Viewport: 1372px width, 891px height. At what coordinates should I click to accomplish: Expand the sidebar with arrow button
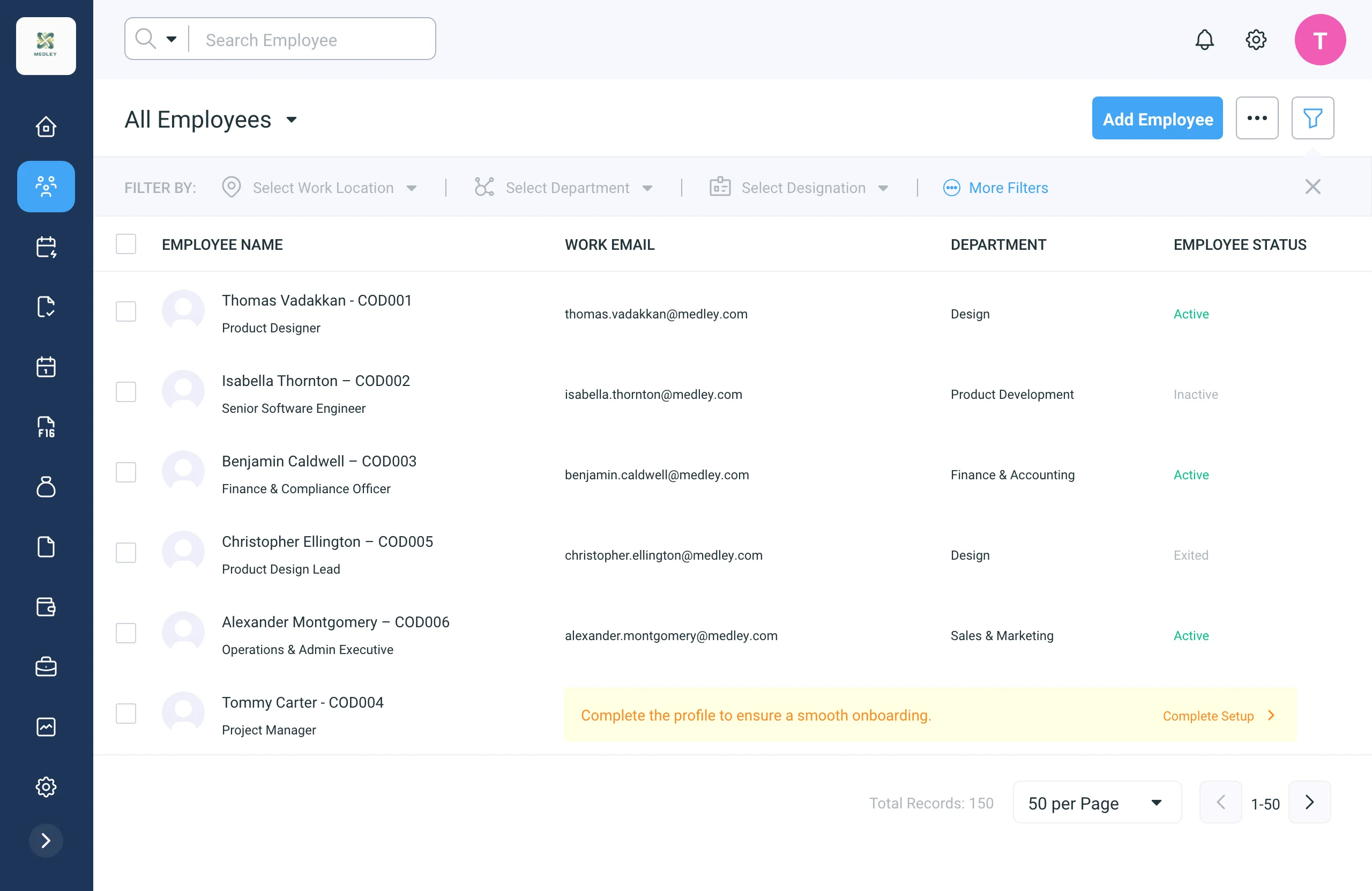(x=46, y=840)
